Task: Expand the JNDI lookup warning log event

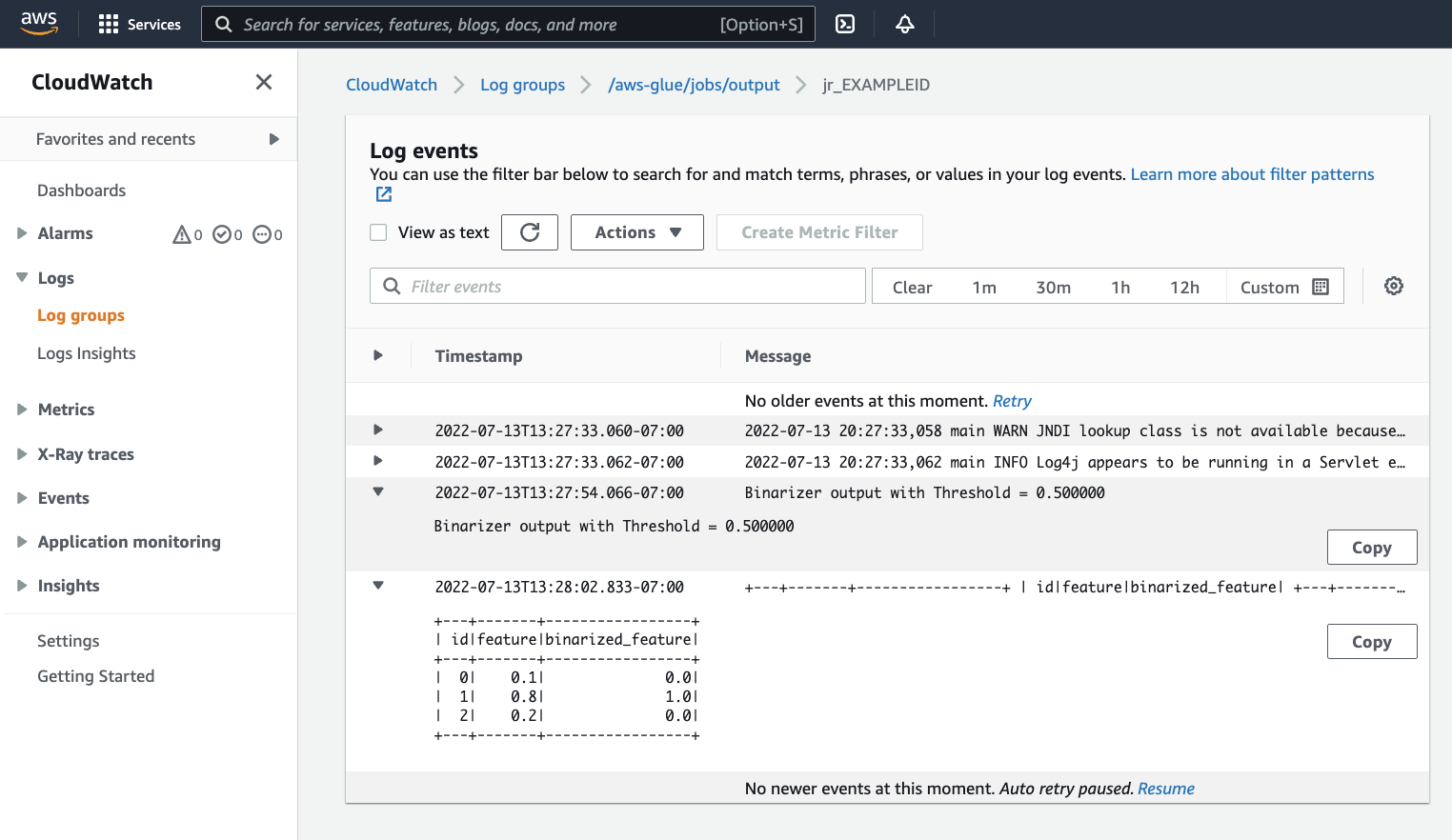Action: (377, 430)
